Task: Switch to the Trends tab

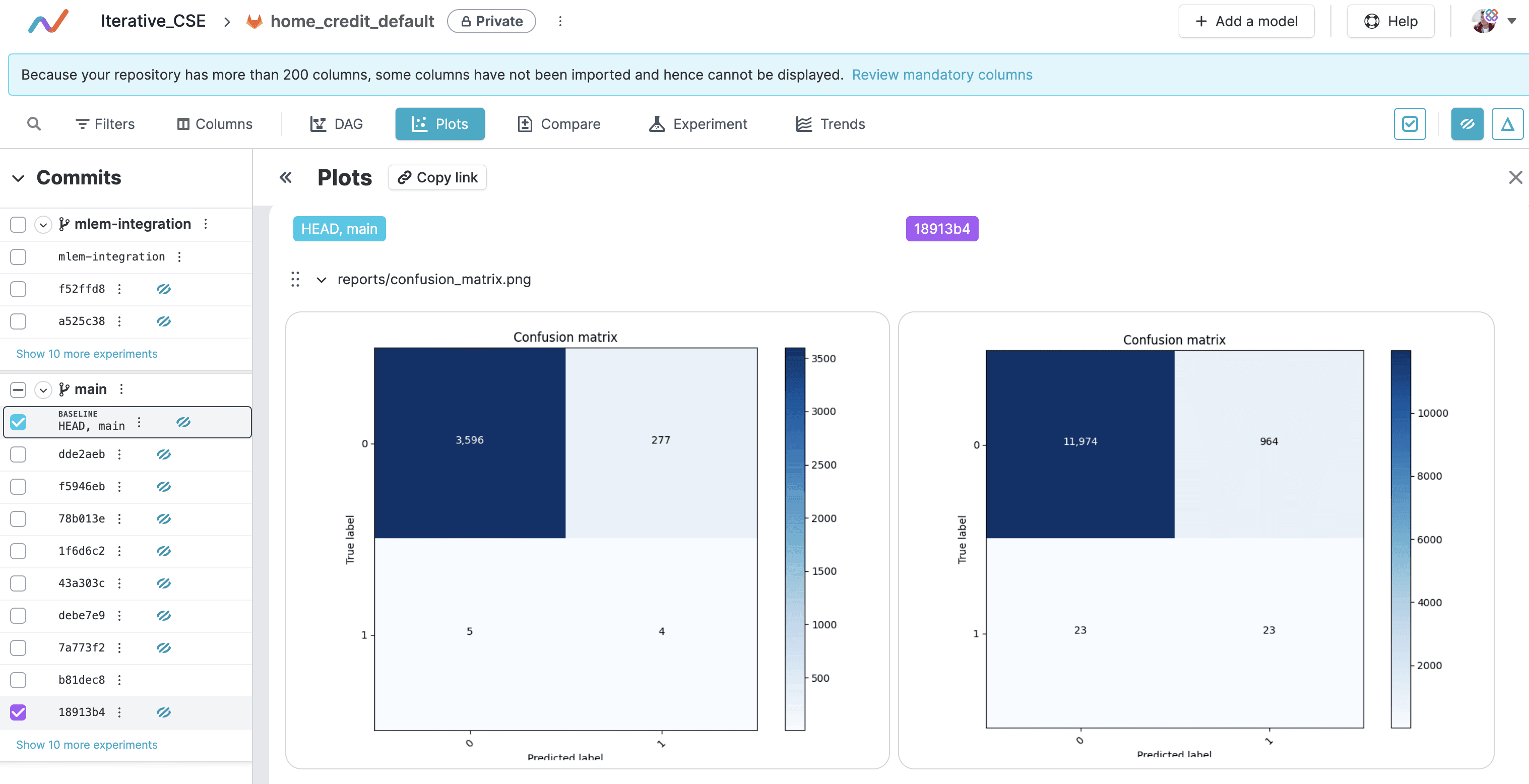Action: point(830,123)
